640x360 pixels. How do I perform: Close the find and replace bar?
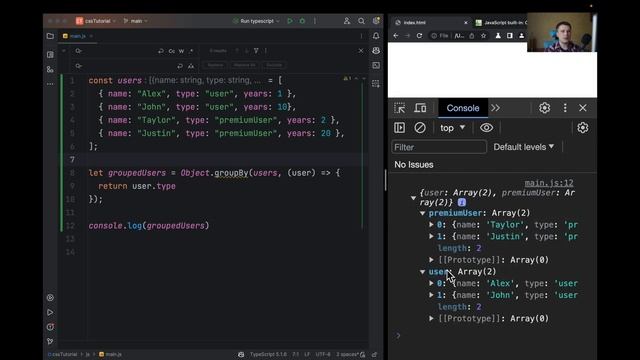[x=361, y=51]
